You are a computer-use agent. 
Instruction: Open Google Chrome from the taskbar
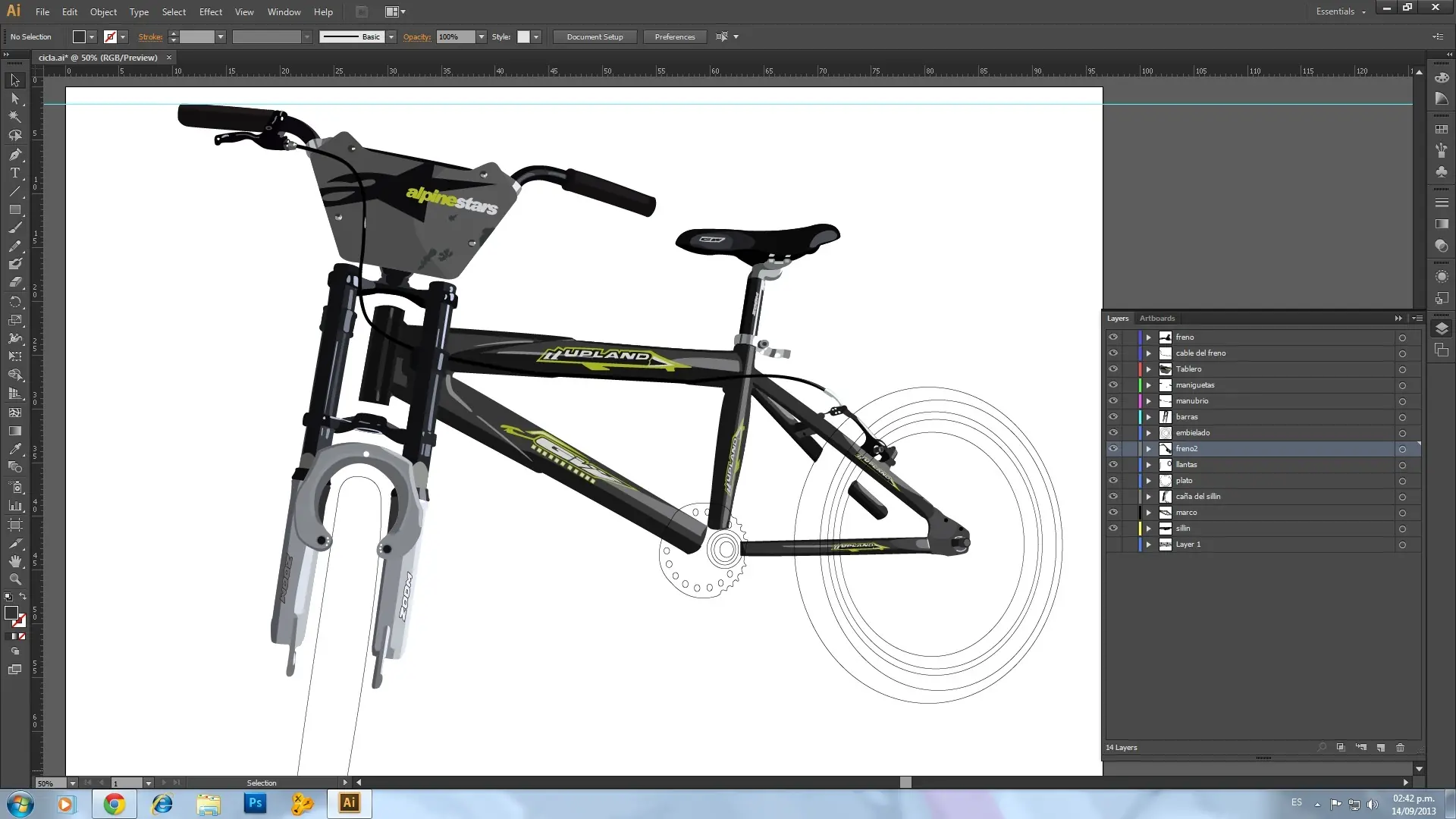(115, 804)
